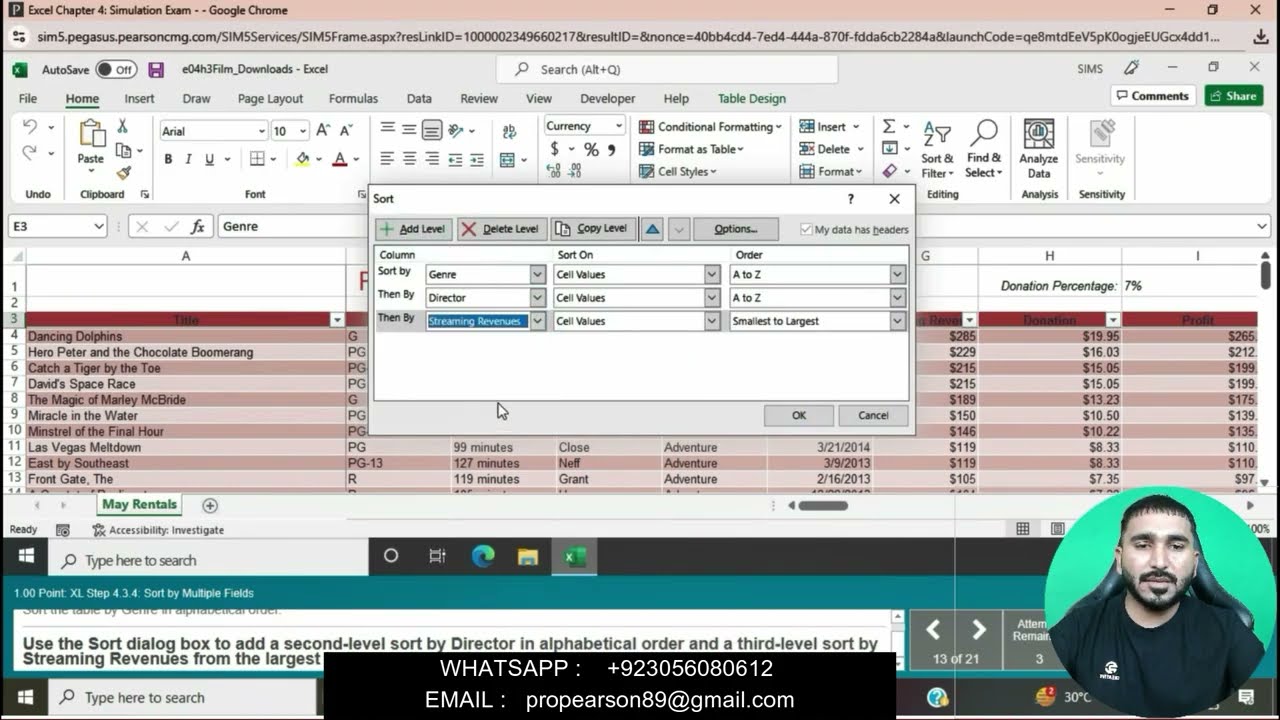1280x720 pixels.
Task: Open Sort & Filter in the ribbon
Action: click(x=937, y=148)
